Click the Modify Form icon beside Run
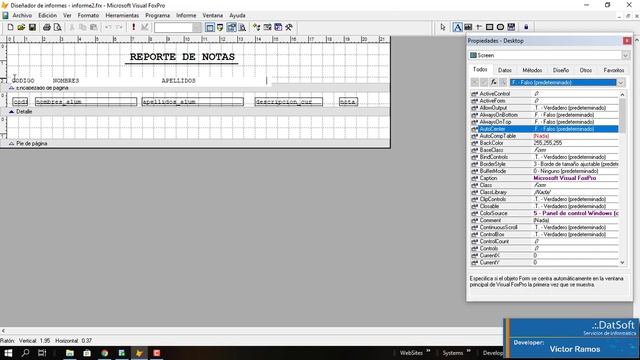Image resolution: width=640 pixels, height=360 pixels. pyautogui.click(x=144, y=27)
